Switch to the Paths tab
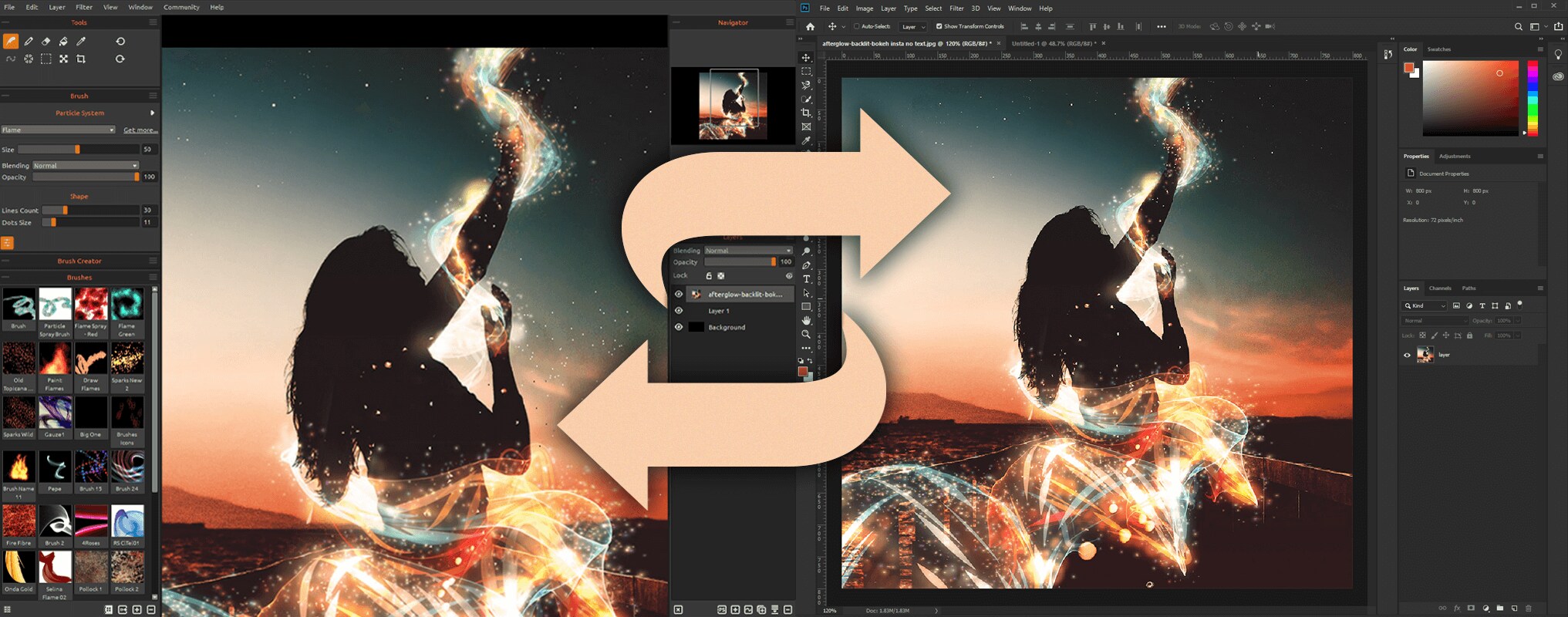Image resolution: width=1568 pixels, height=617 pixels. coord(1469,288)
